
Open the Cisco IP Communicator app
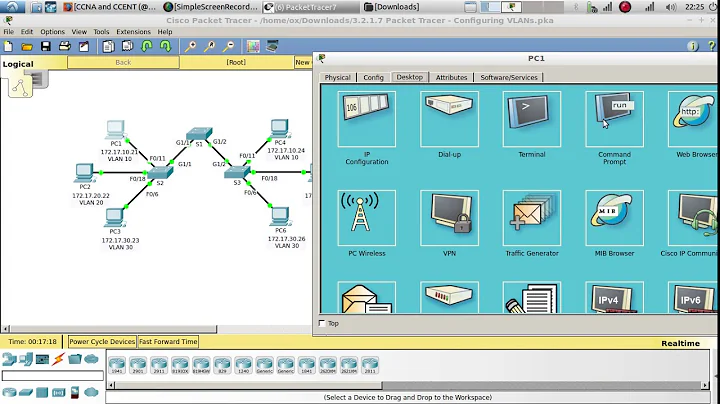693,218
